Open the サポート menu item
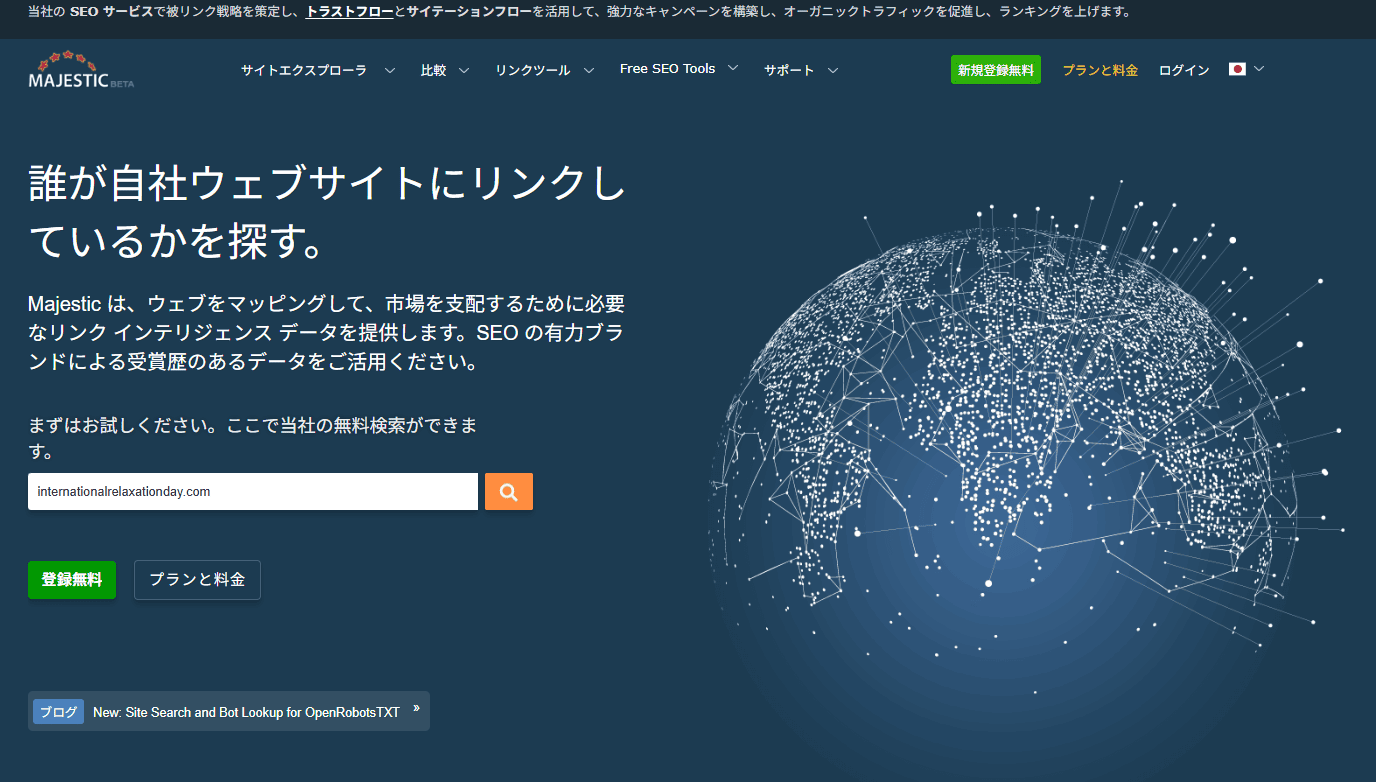Image resolution: width=1376 pixels, height=782 pixels. pyautogui.click(x=789, y=70)
